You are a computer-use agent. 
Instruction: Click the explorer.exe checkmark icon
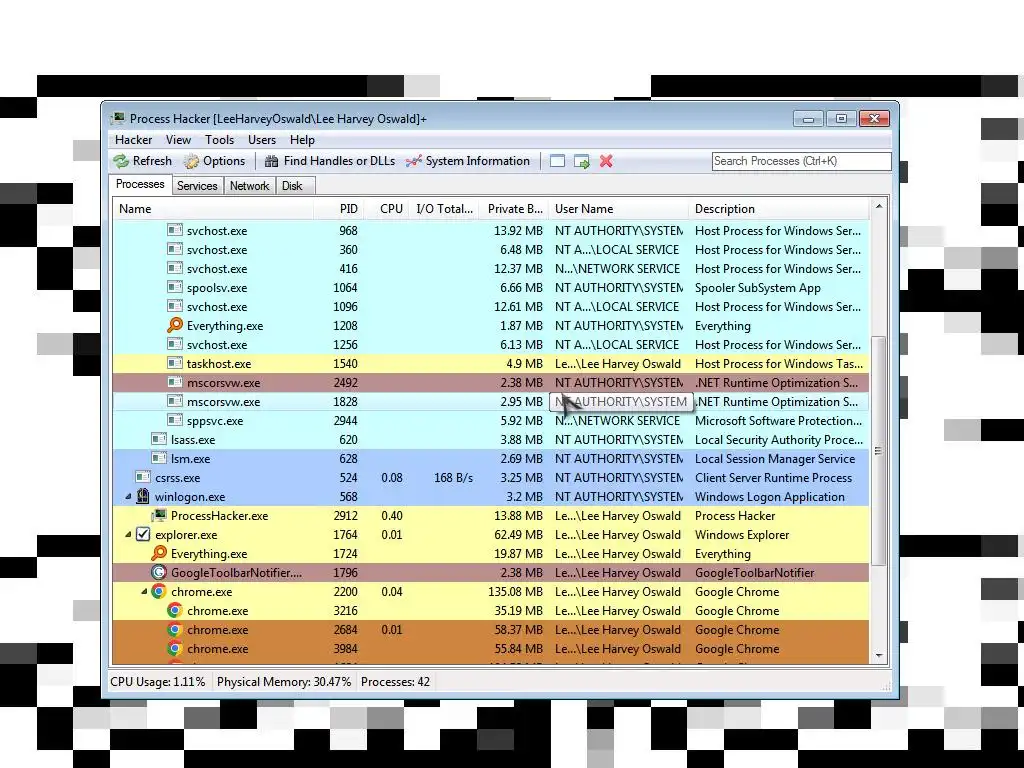point(143,534)
